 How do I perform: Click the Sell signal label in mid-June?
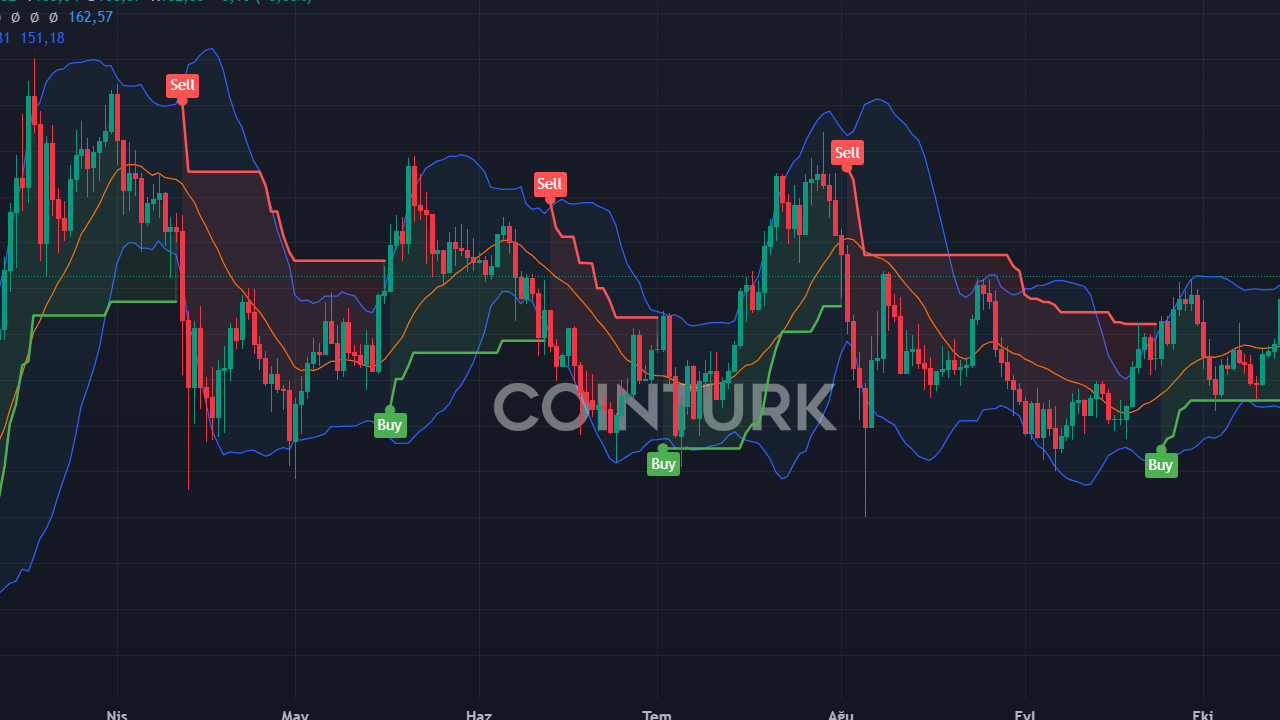click(550, 184)
